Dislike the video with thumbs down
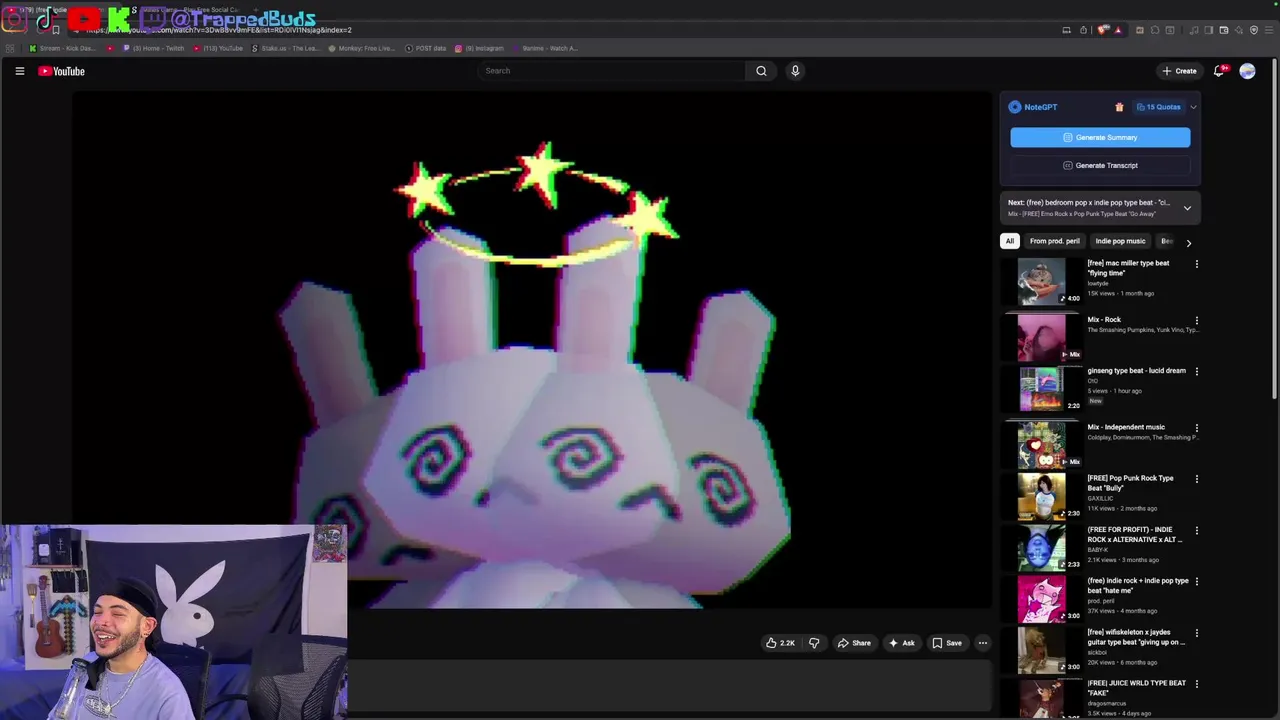1280x720 pixels. tap(814, 643)
